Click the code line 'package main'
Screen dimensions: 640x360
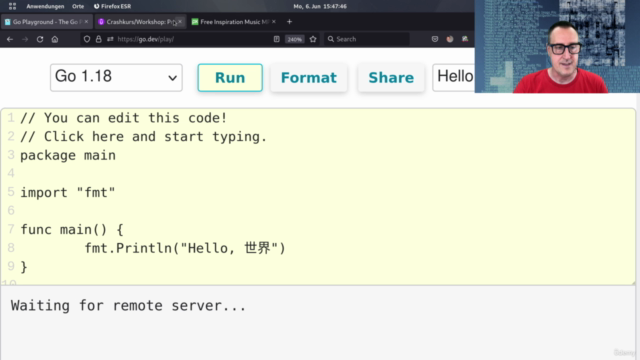[68, 156]
